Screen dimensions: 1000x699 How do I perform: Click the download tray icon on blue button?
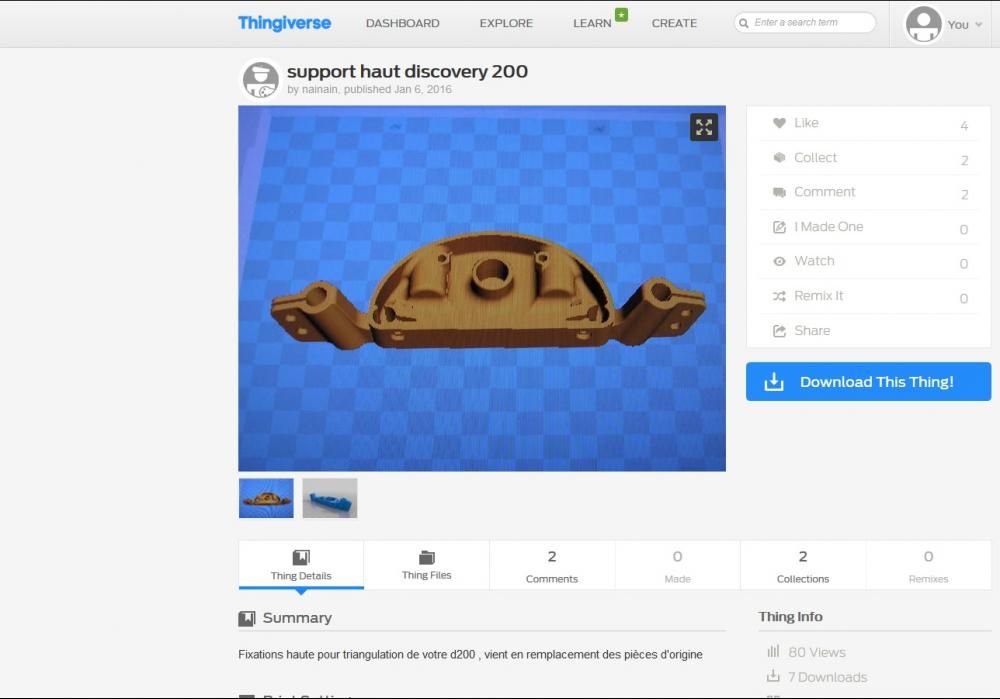774,381
